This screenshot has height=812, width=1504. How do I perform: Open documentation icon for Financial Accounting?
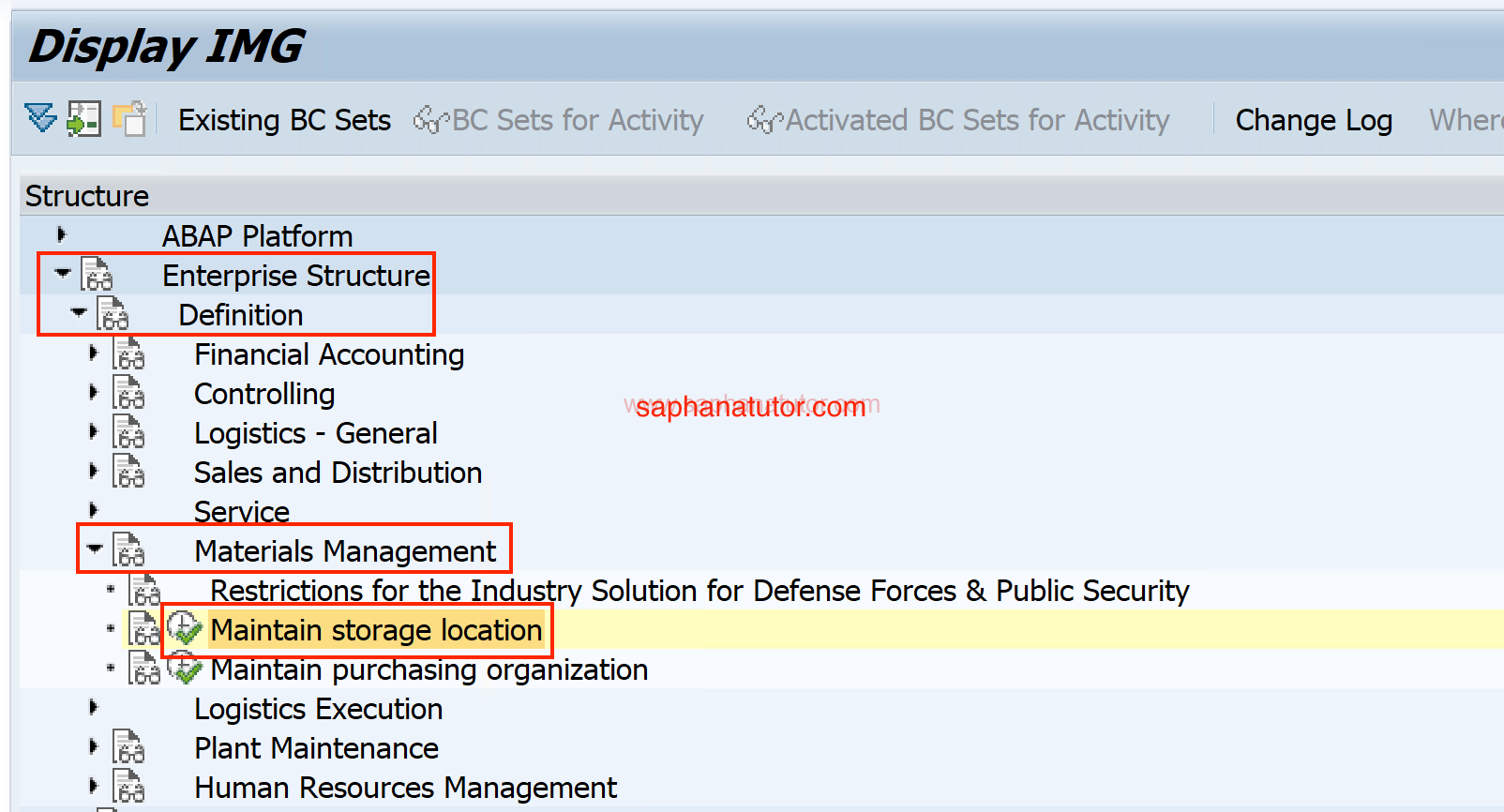coord(128,353)
